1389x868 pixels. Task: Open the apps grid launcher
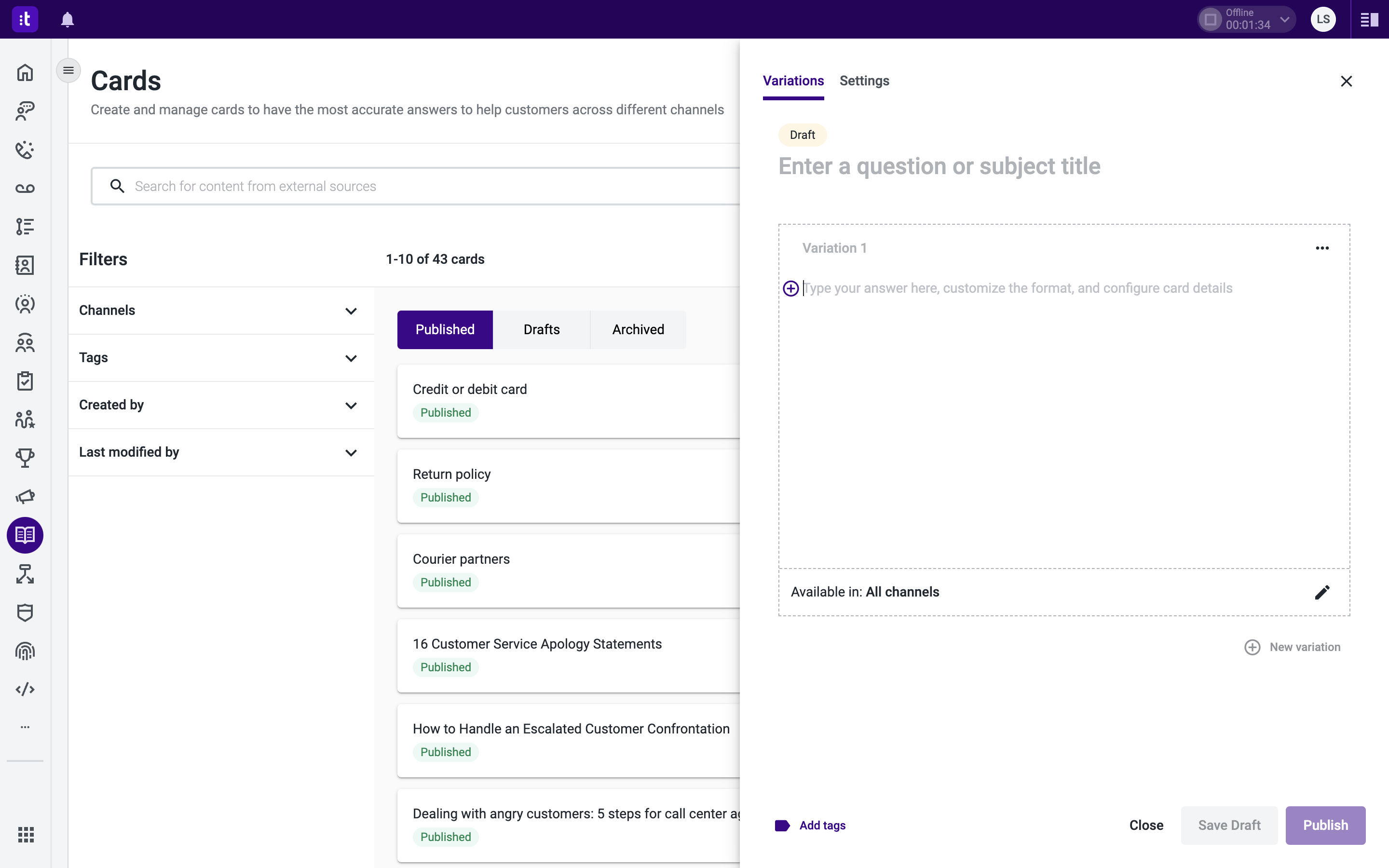point(26,834)
